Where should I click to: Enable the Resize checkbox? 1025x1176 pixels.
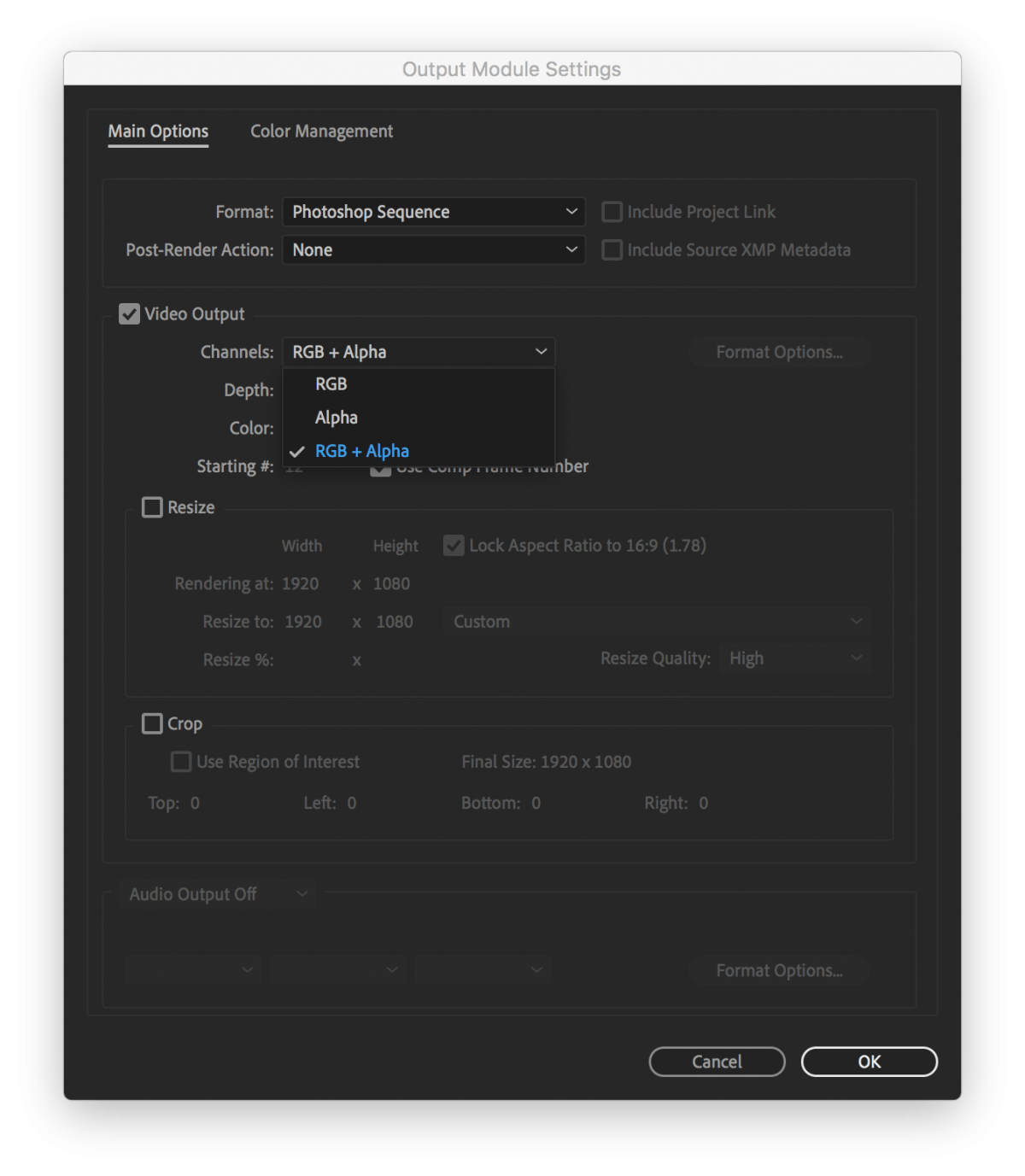152,506
